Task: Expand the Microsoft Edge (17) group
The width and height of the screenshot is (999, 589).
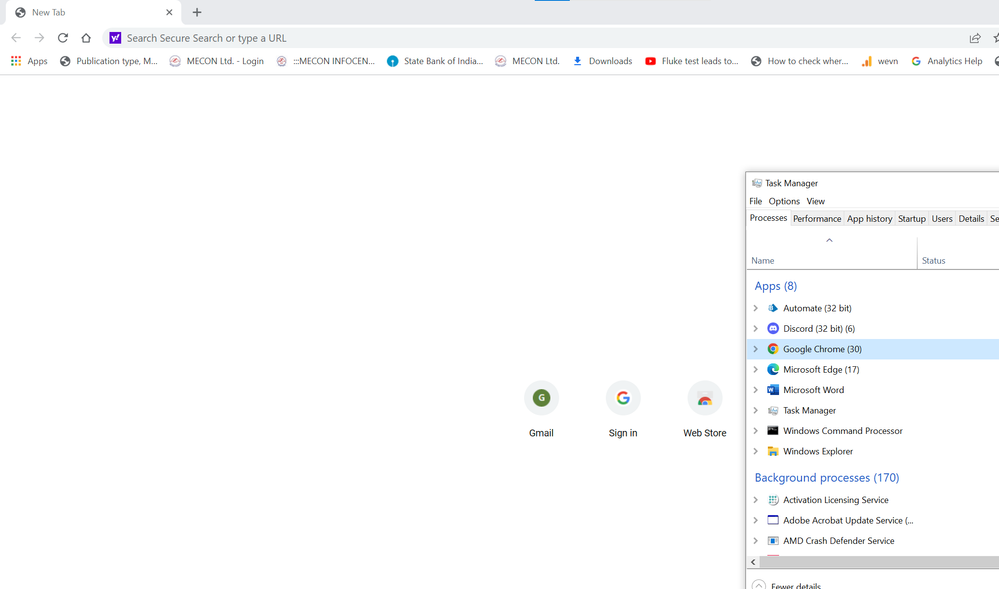Action: (x=756, y=369)
